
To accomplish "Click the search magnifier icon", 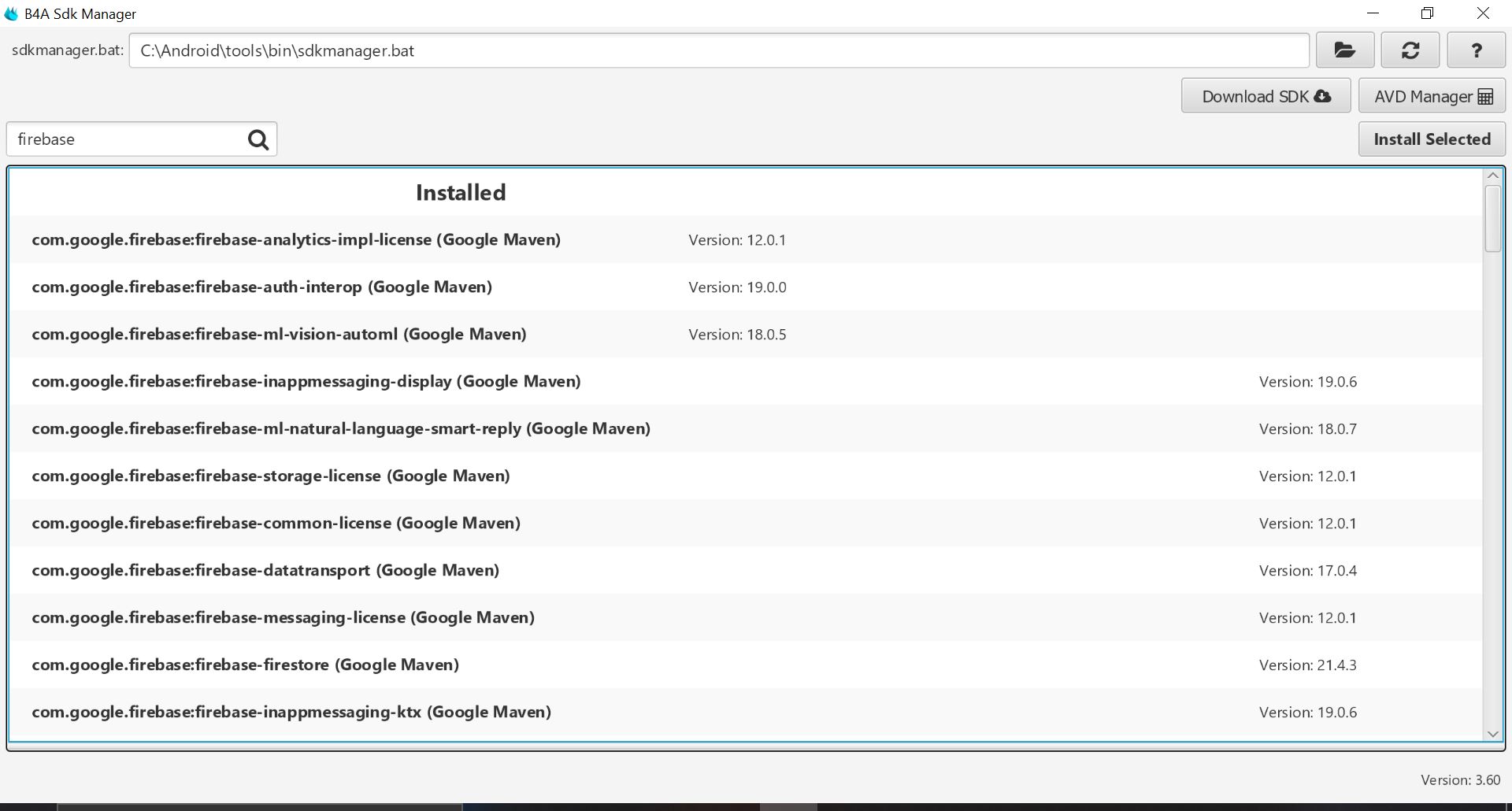I will (258, 139).
